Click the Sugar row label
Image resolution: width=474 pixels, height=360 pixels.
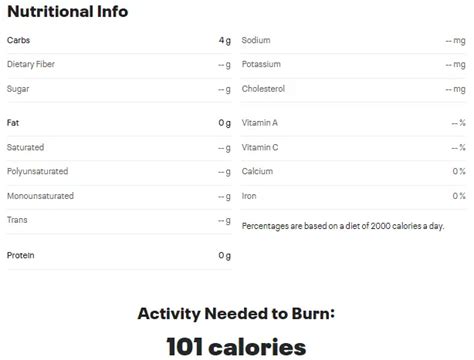(18, 89)
